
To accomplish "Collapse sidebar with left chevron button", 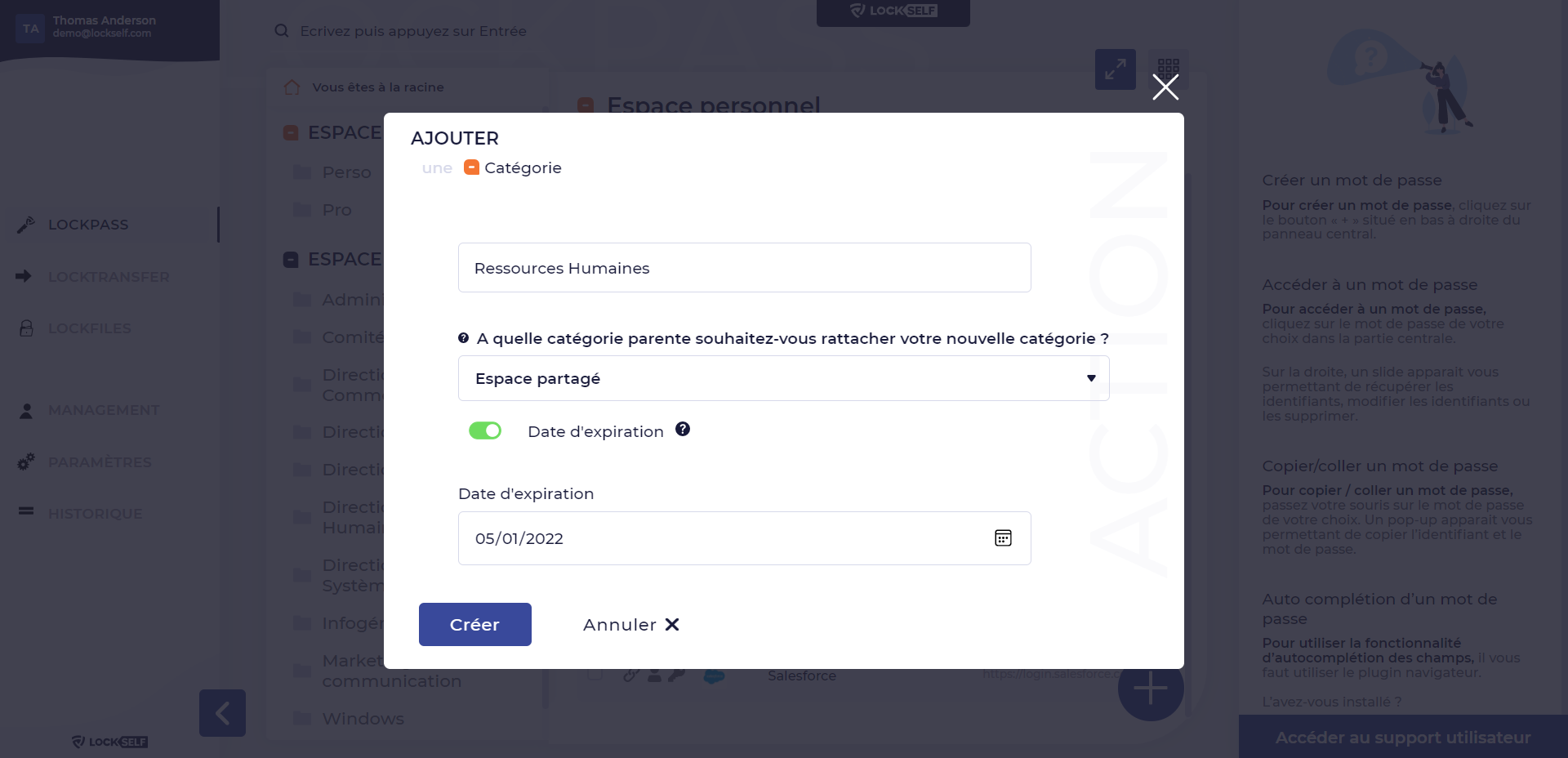I will pyautogui.click(x=222, y=713).
